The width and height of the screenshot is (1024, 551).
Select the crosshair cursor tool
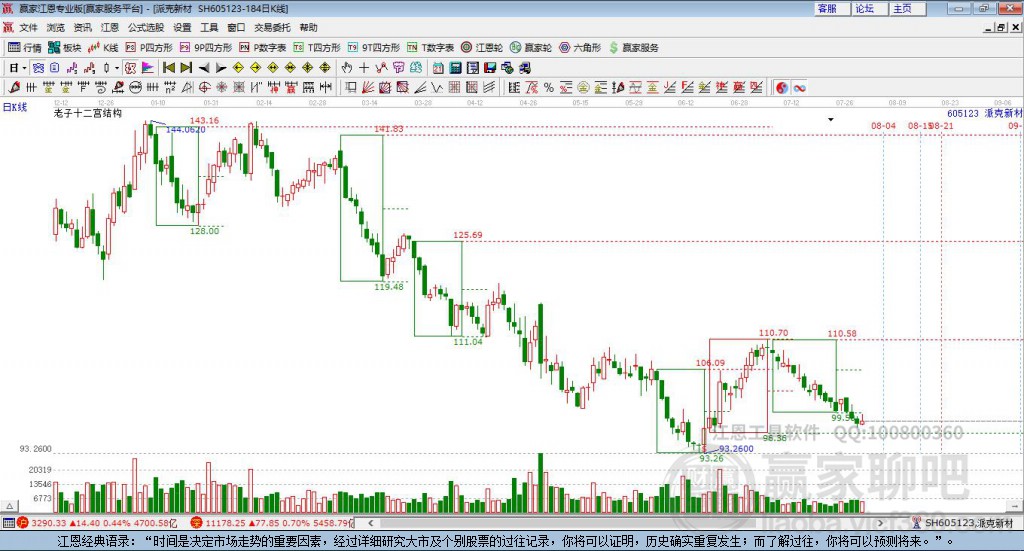pyautogui.click(x=364, y=68)
